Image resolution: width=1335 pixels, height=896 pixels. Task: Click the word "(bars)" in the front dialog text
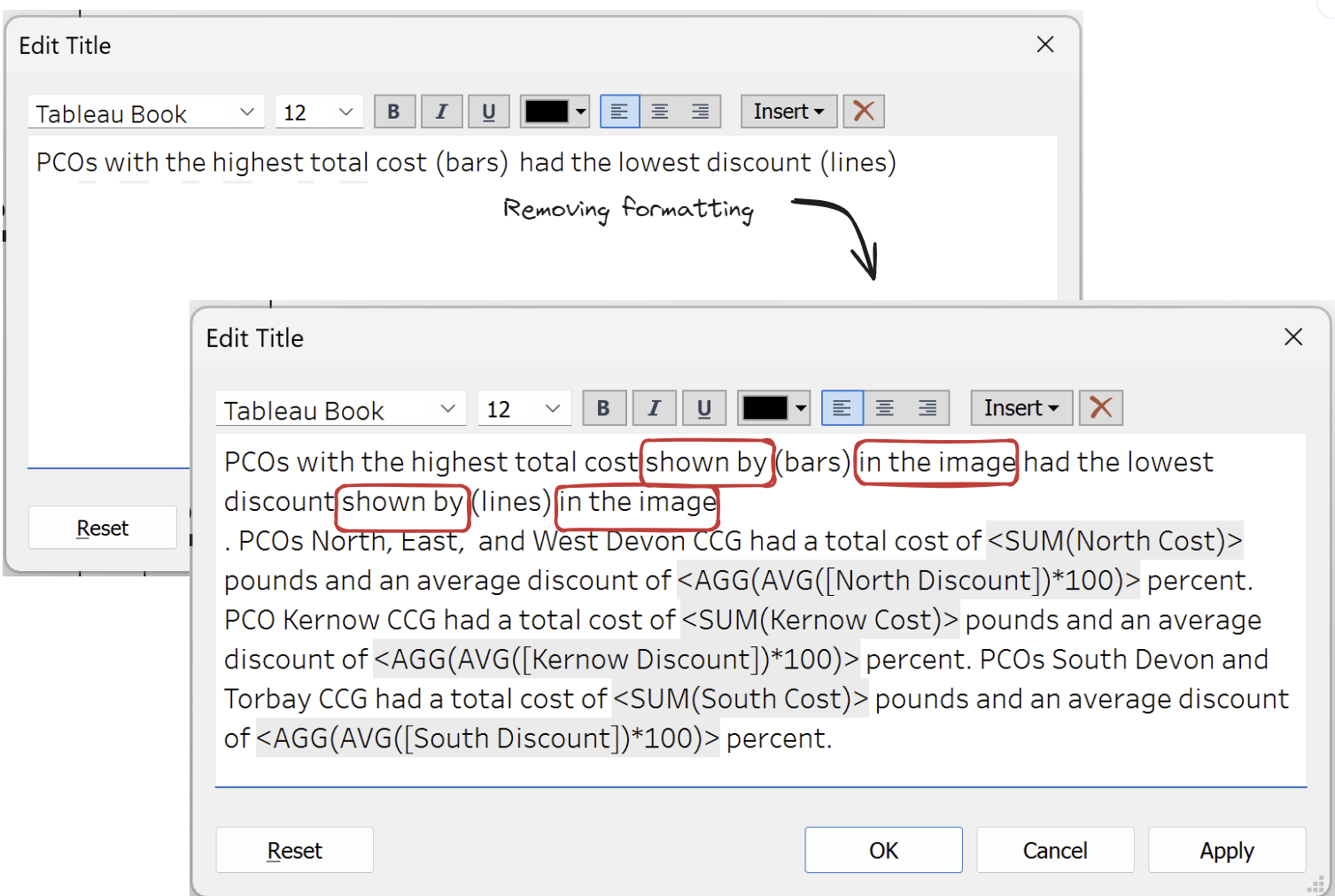click(812, 461)
